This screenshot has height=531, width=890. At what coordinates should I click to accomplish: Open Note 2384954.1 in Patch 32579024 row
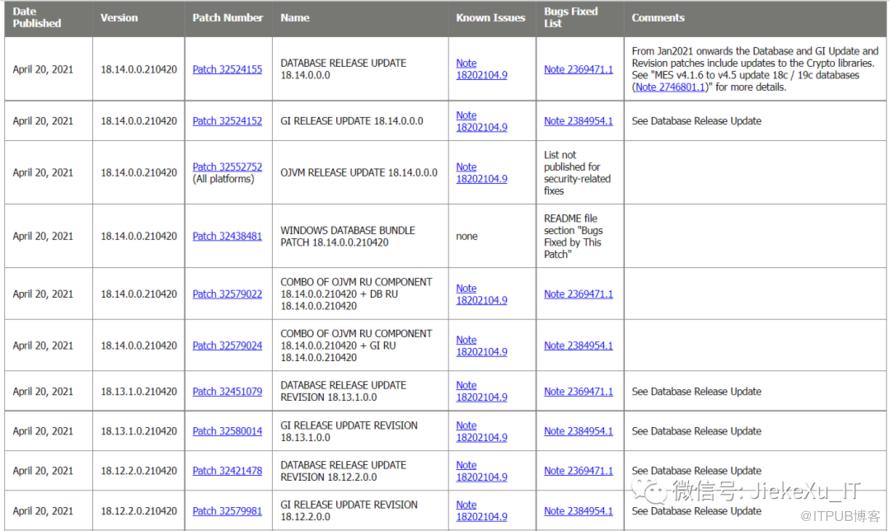coord(578,345)
